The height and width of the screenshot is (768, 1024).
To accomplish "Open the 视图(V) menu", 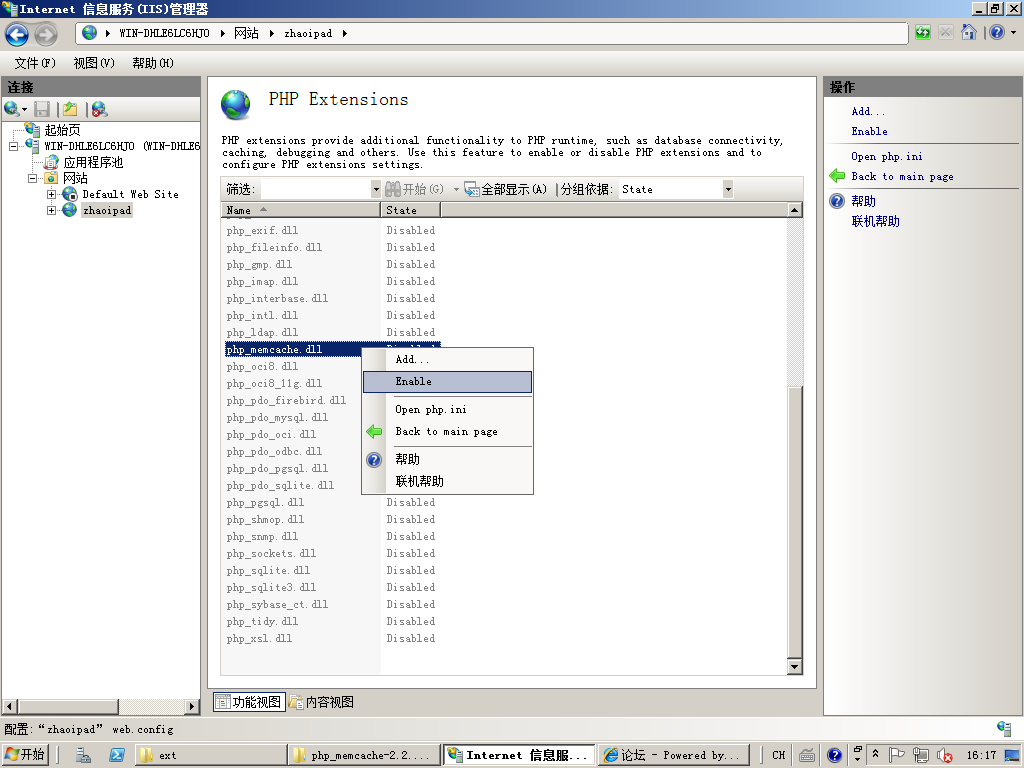I will [94, 63].
